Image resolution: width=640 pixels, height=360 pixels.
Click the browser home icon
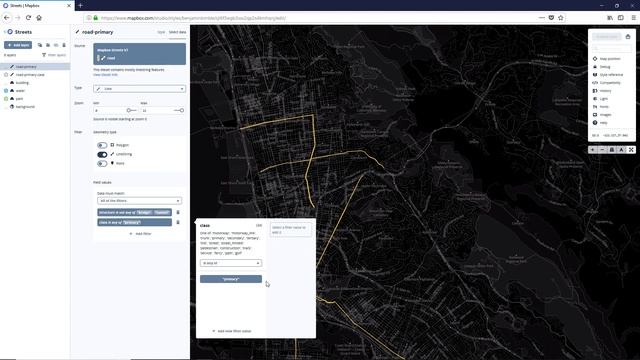click(x=39, y=18)
